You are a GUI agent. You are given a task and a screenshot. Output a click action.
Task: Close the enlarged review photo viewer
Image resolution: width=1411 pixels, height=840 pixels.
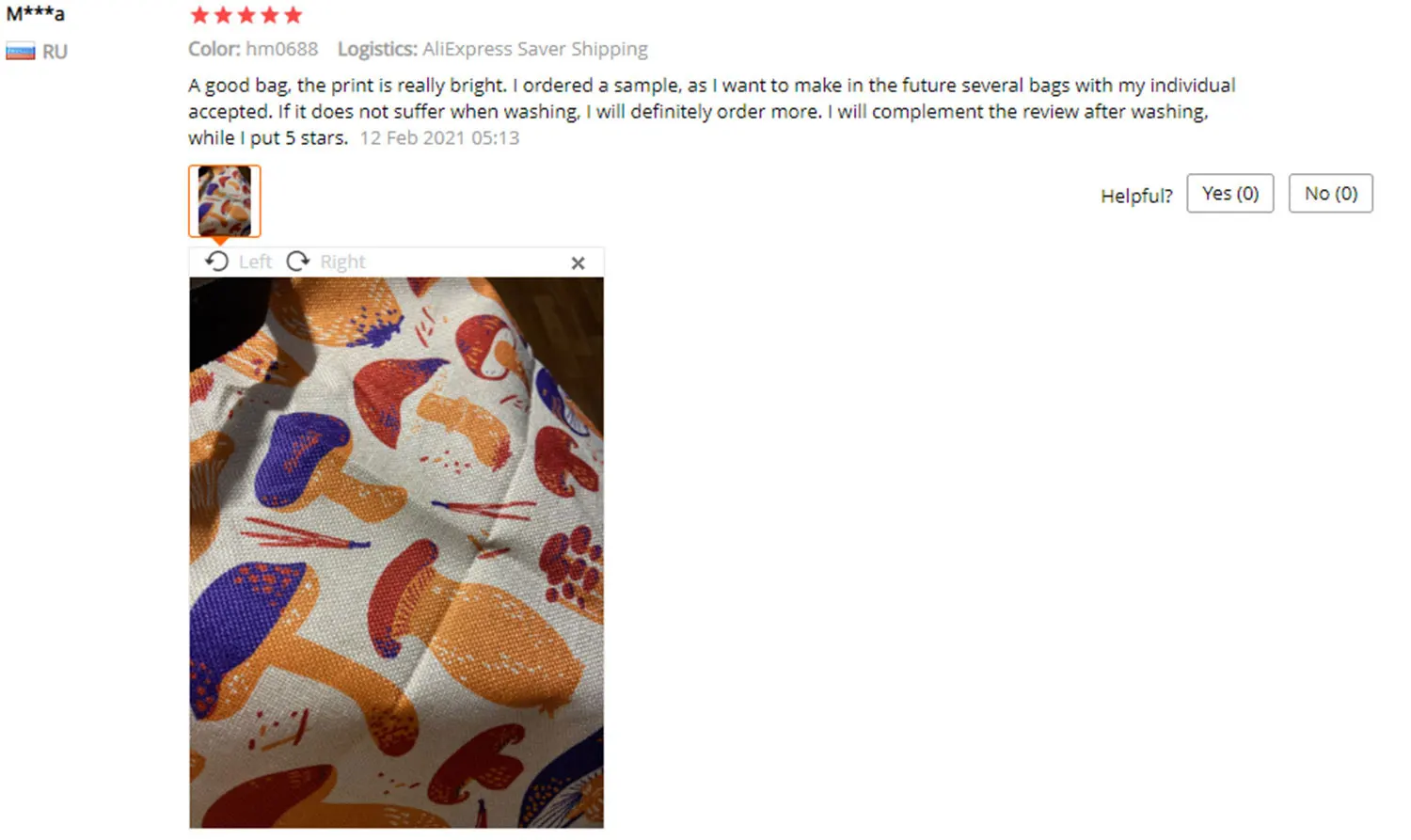(x=578, y=263)
